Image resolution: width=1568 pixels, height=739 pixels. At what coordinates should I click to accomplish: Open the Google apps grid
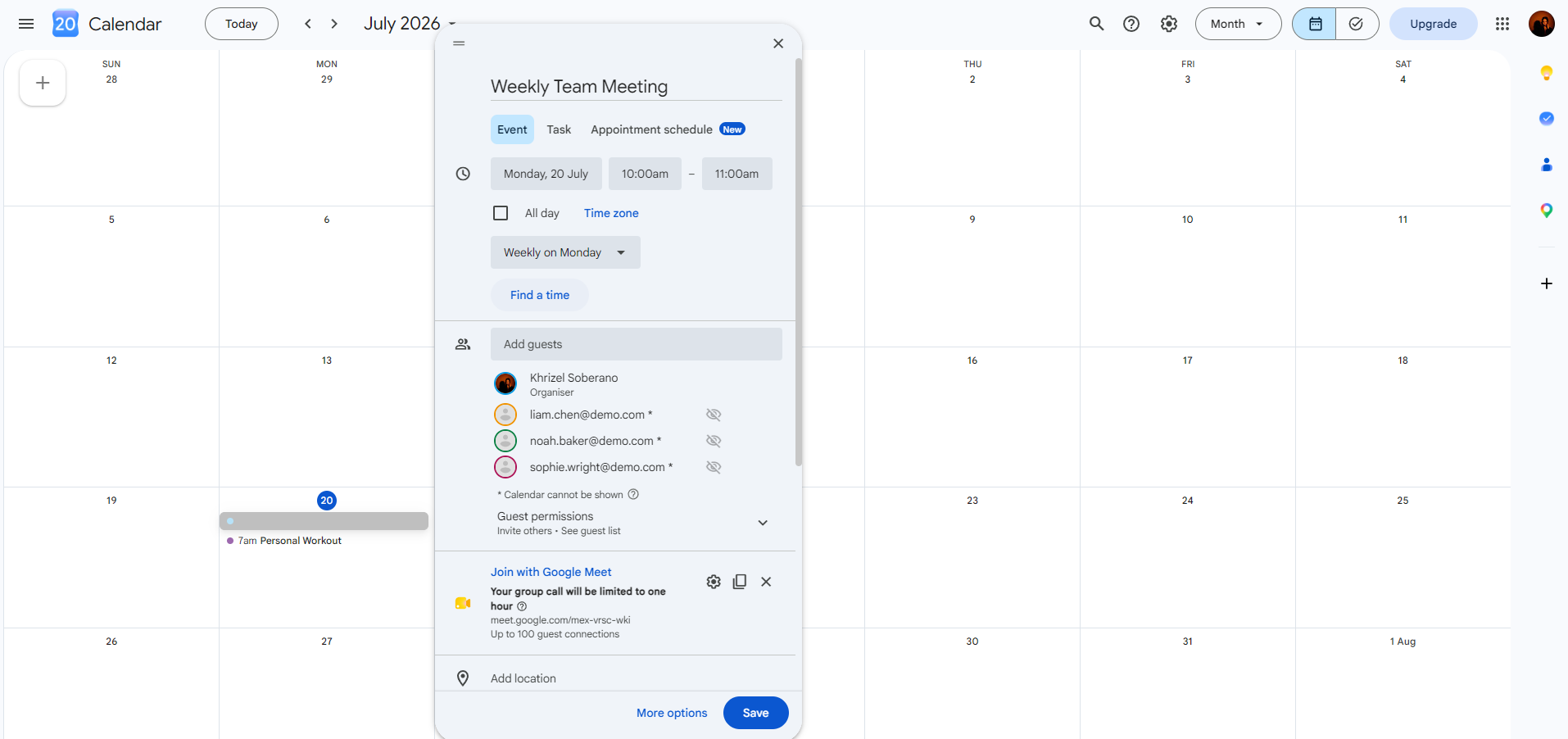coord(1502,24)
